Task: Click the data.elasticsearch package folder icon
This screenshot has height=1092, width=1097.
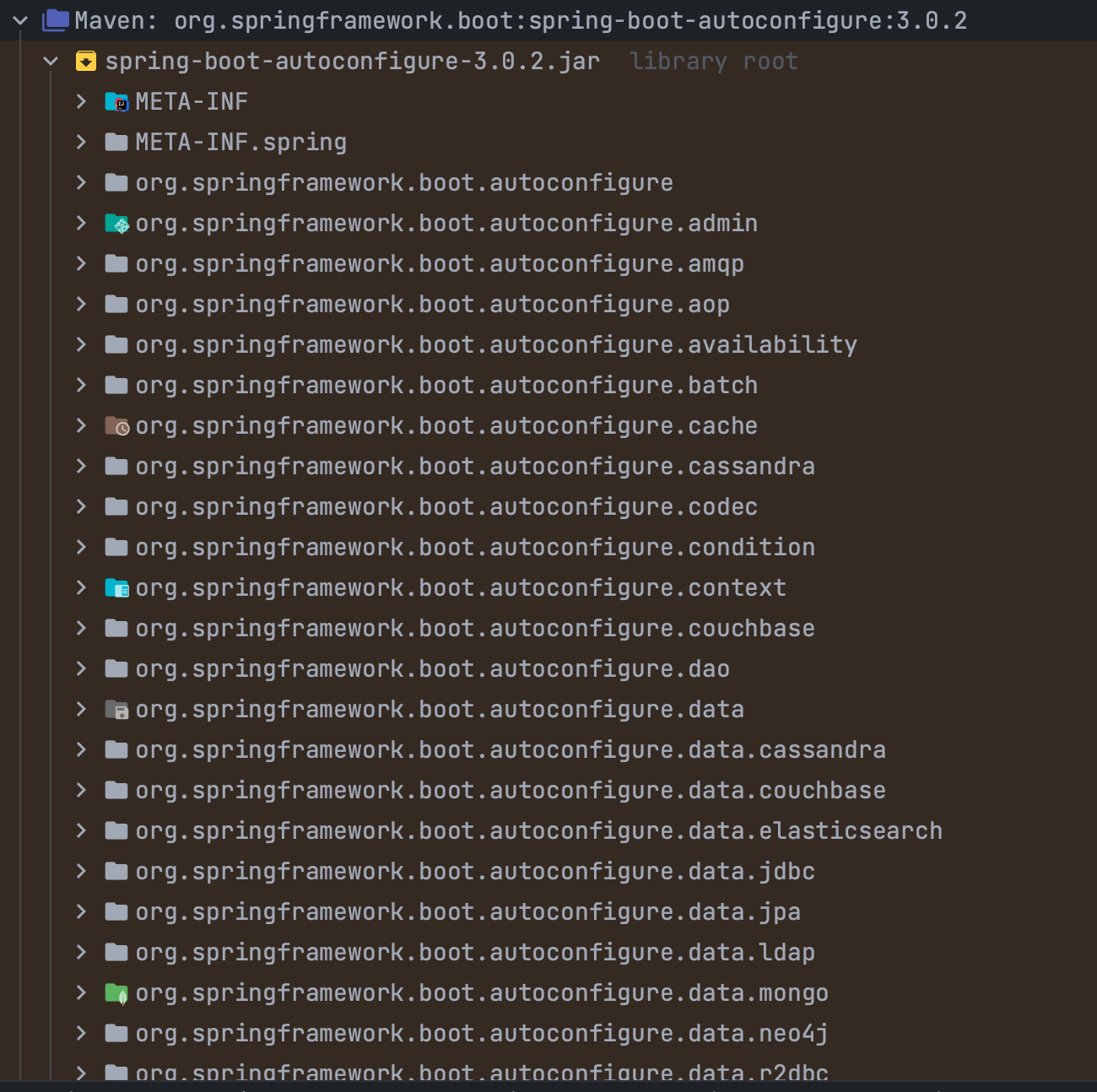Action: (x=116, y=830)
